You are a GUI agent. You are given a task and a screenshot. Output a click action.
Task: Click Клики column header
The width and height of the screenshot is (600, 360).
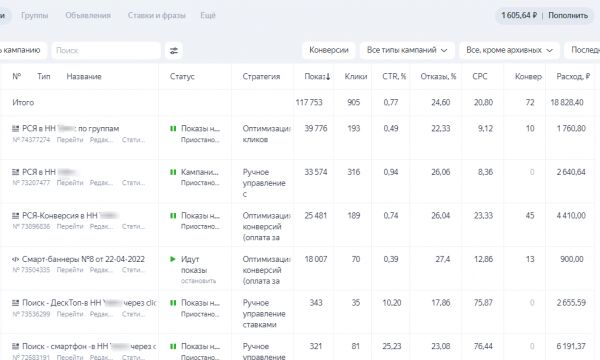[355, 77]
